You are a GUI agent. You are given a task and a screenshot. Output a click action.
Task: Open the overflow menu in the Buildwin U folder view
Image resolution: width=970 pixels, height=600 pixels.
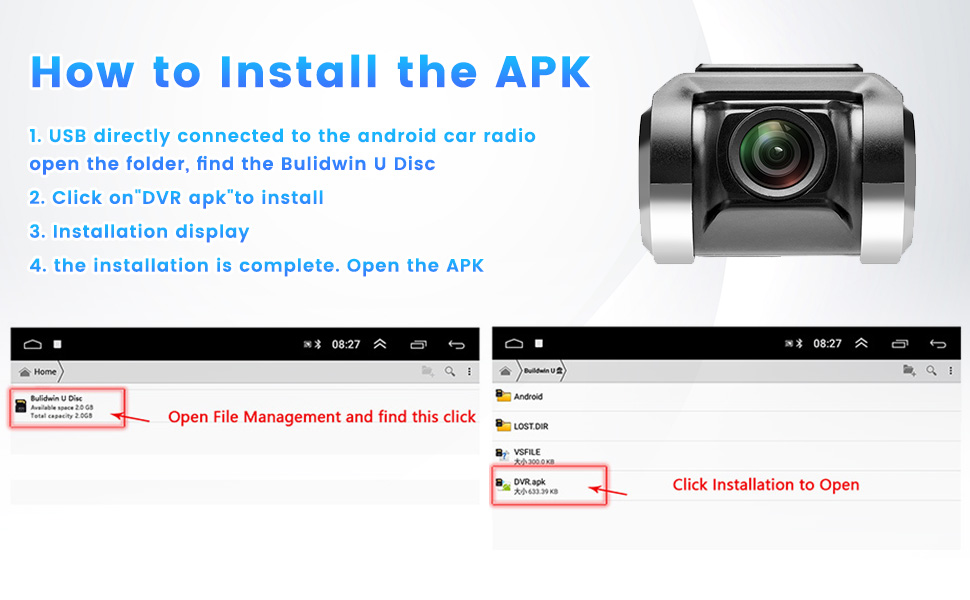coord(950,370)
